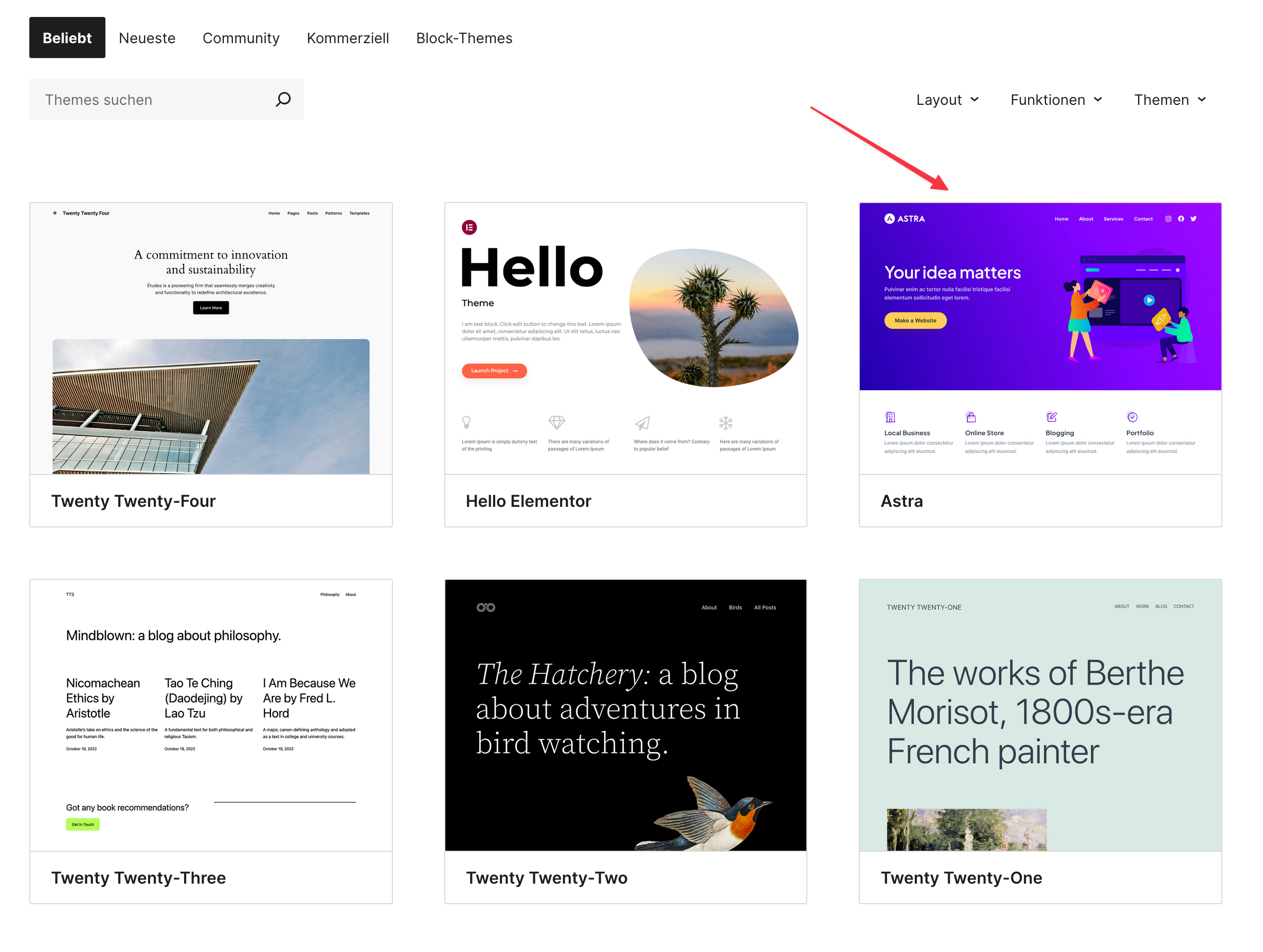
Task: Open the Astra theme preview image
Action: tap(1040, 338)
